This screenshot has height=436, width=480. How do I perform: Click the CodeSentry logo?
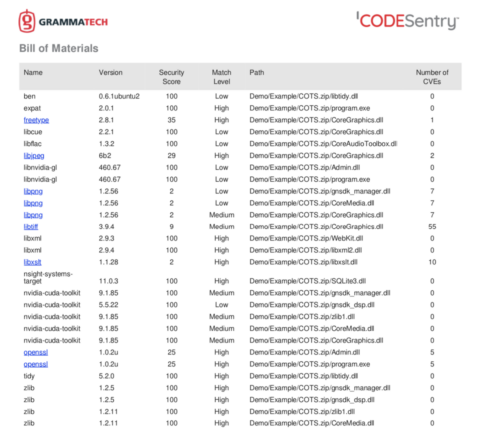[x=407, y=21]
